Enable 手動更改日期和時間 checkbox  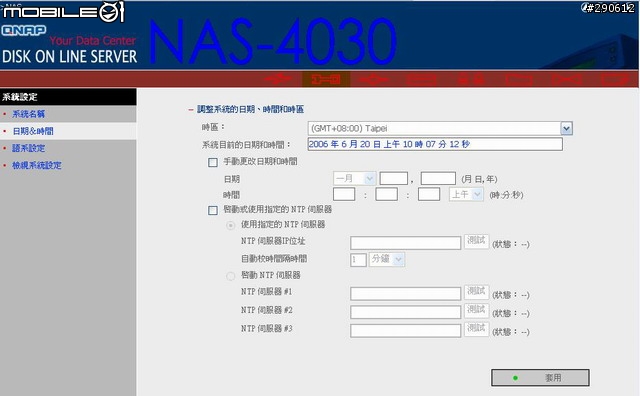click(x=213, y=162)
